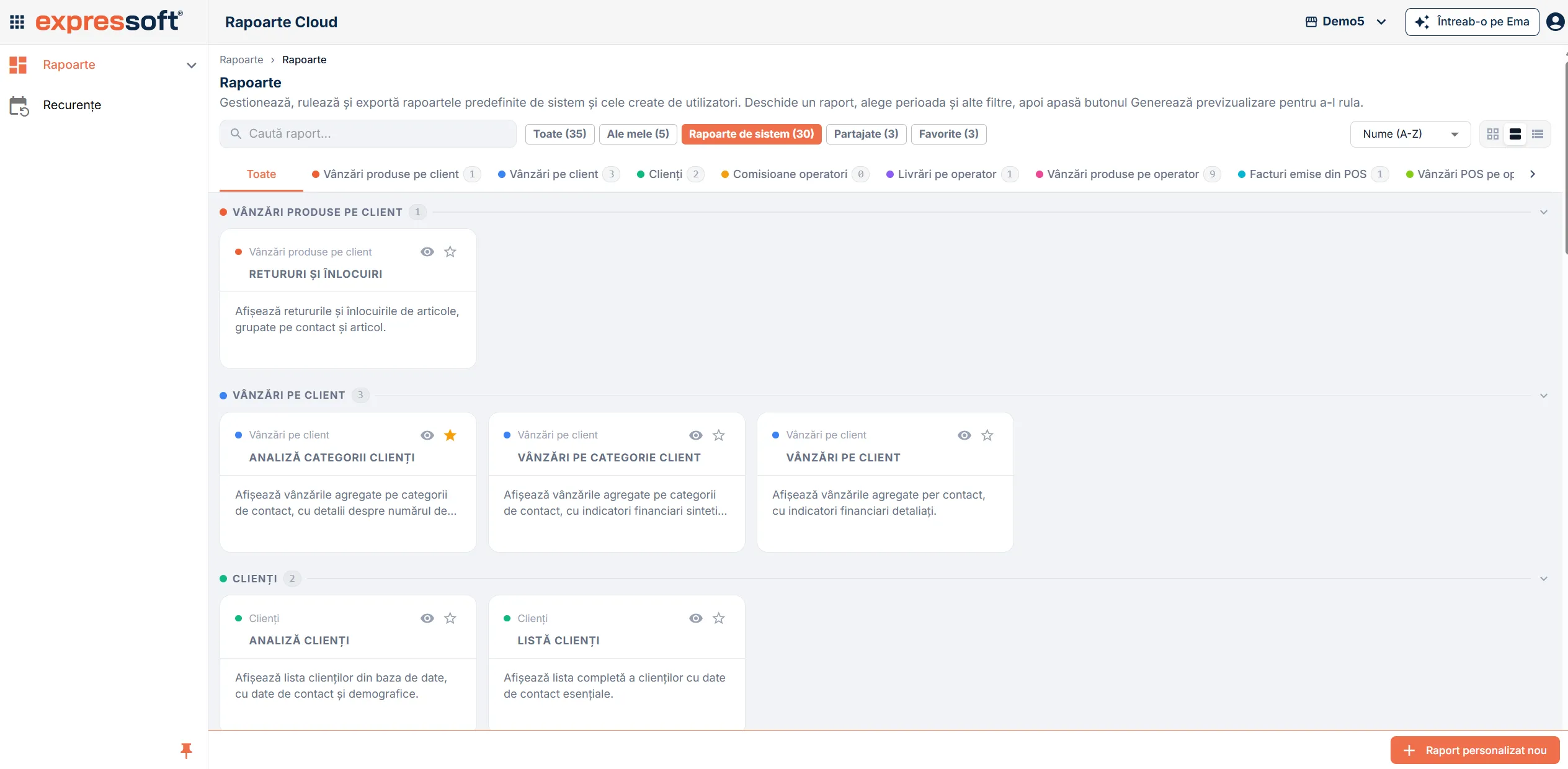Collapse the Clienți section
Screen dimensions: 1568x769
(1544, 579)
